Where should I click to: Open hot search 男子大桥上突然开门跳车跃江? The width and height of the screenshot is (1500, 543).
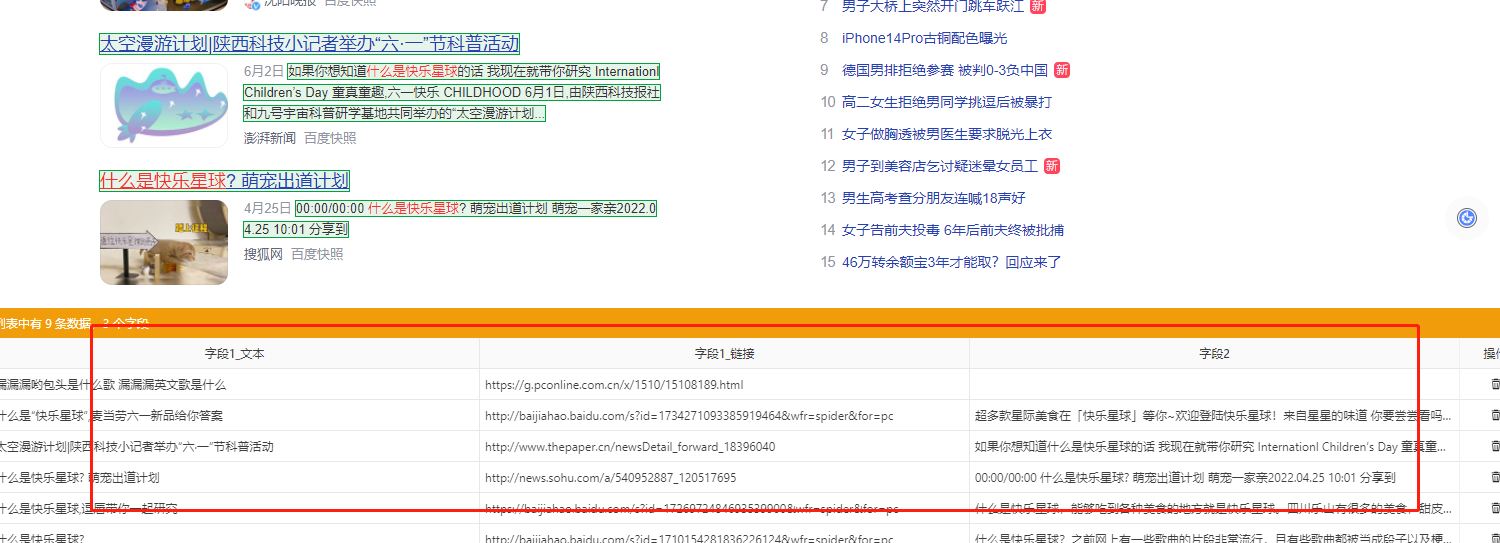[933, 6]
